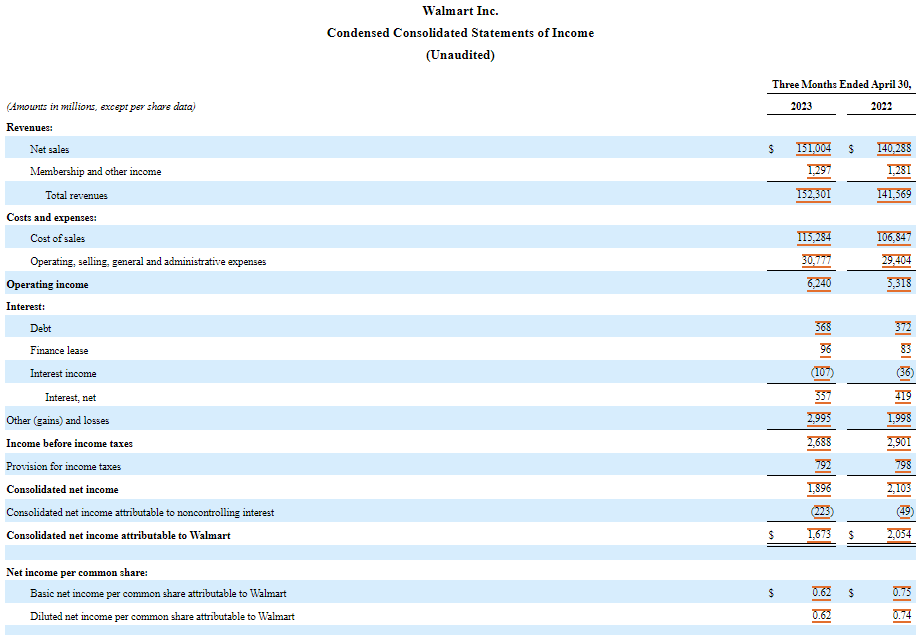Click 'Provision for income taxes' label
Screen dimensions: 922x635
[x=64, y=466]
